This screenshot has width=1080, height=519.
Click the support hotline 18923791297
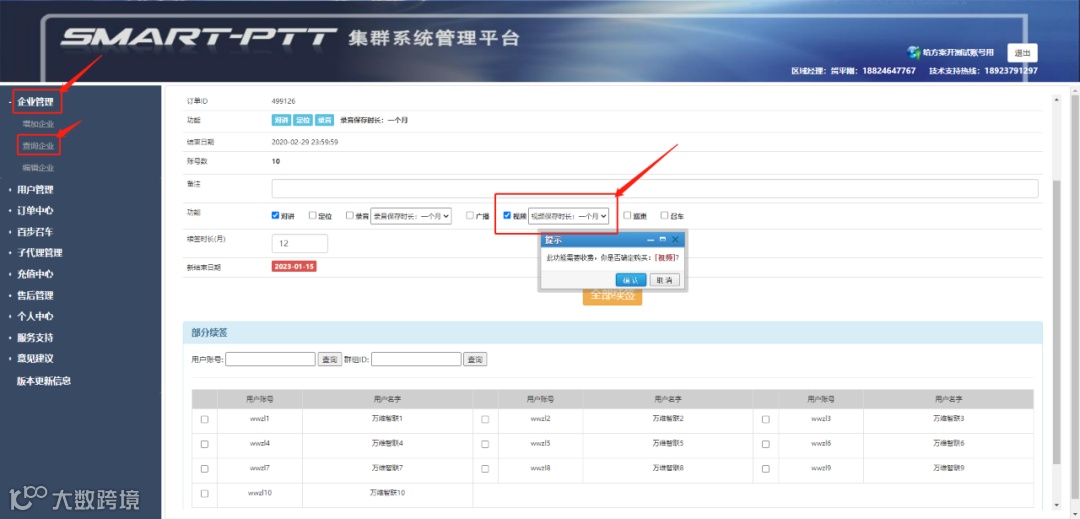tap(1011, 71)
